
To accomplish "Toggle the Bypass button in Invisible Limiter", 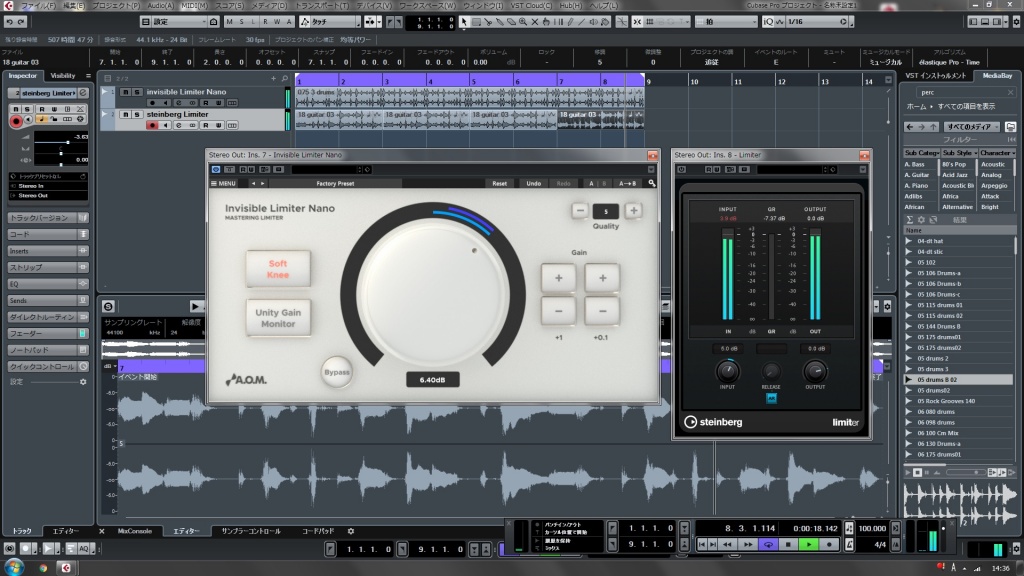I will point(337,372).
